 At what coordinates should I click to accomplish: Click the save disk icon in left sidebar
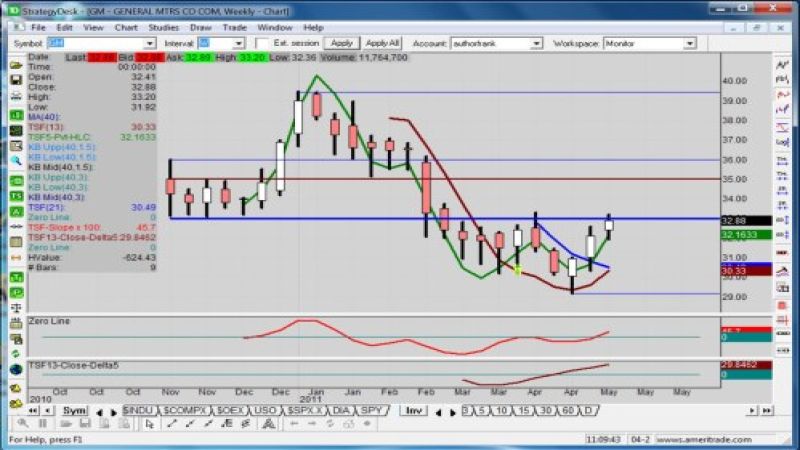pyautogui.click(x=16, y=81)
